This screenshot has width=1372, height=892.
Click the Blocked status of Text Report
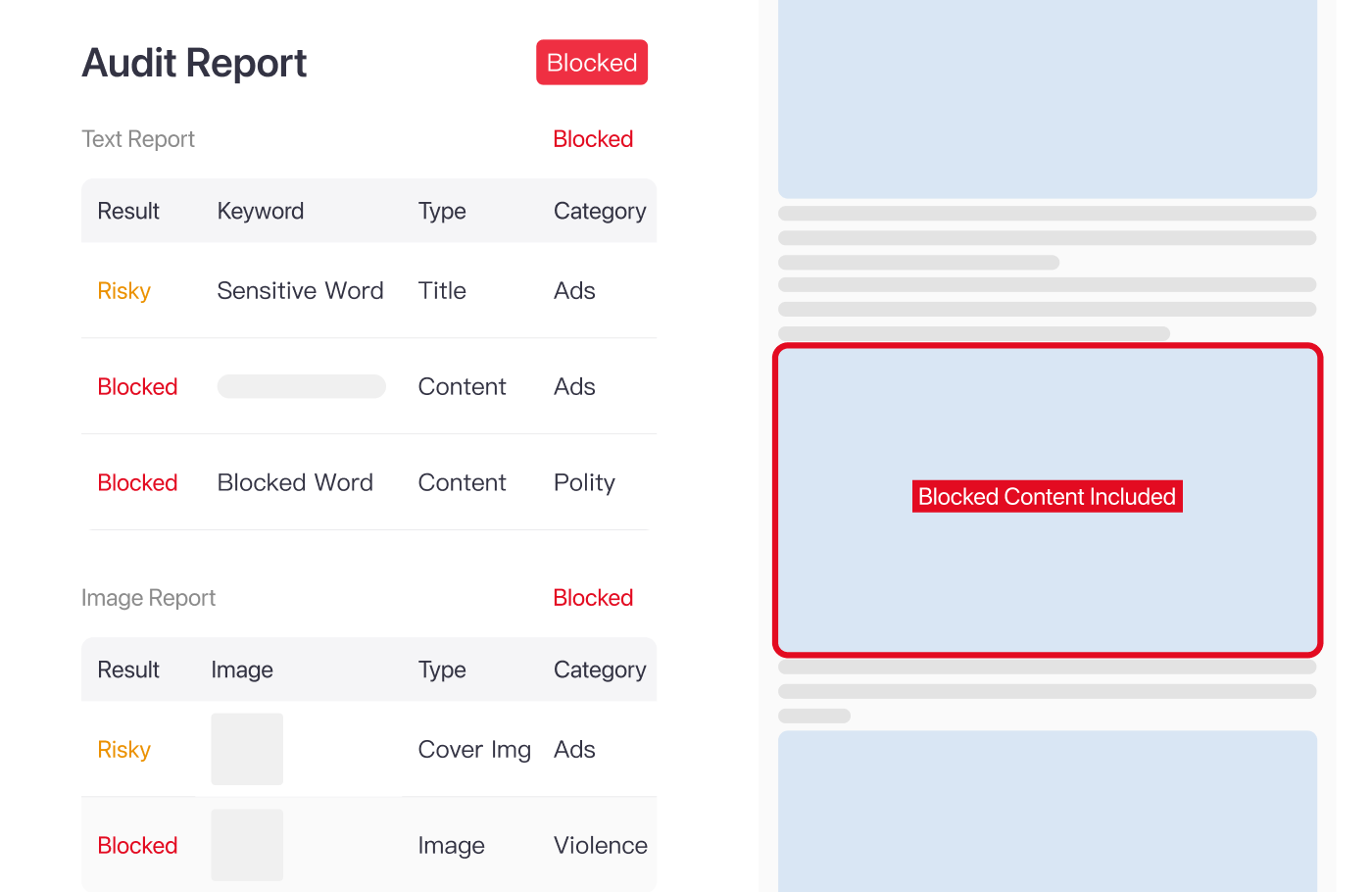[x=593, y=139]
